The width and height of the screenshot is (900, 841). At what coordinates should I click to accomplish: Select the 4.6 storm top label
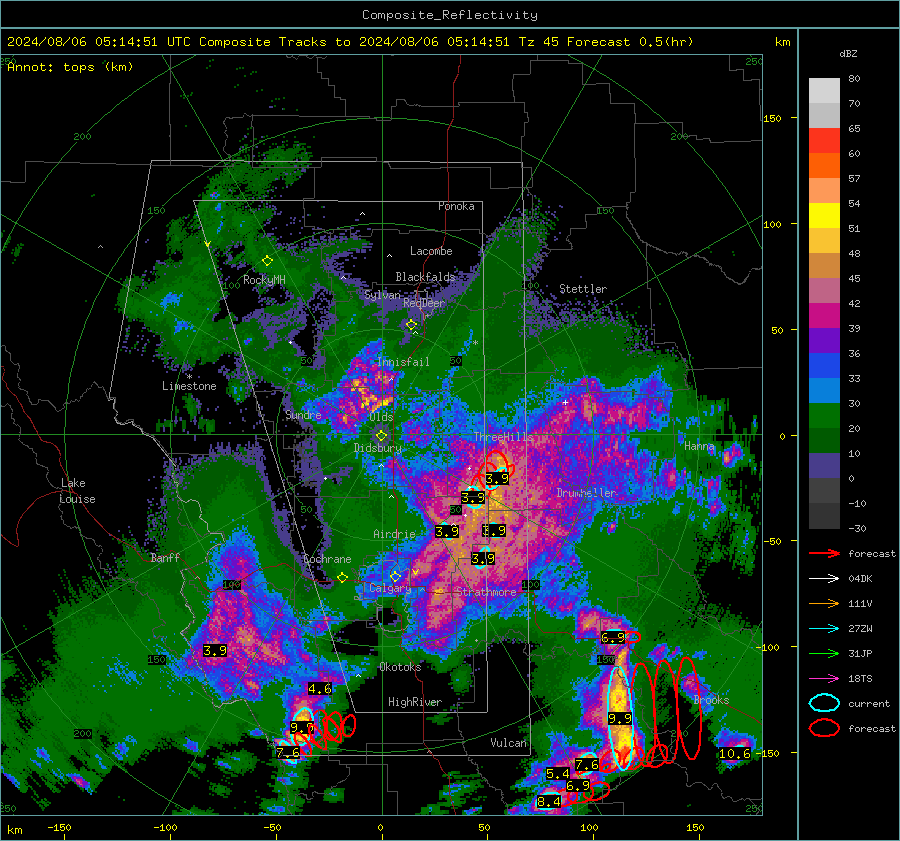[x=320, y=688]
